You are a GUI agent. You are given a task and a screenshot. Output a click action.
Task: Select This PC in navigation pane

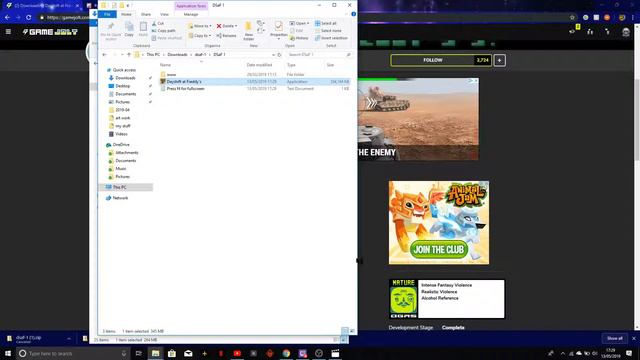tap(120, 187)
